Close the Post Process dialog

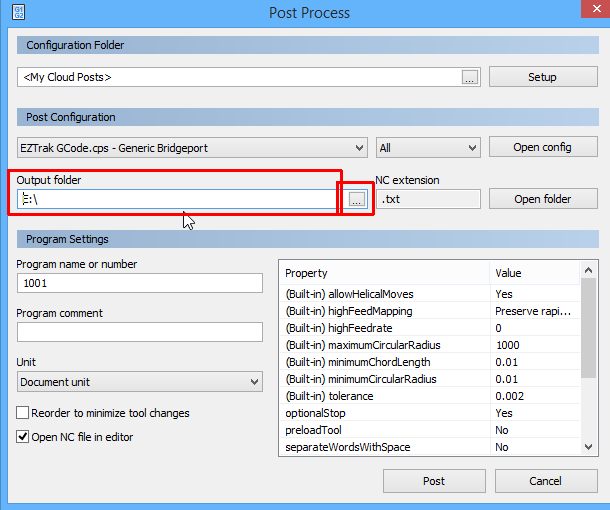click(596, 9)
